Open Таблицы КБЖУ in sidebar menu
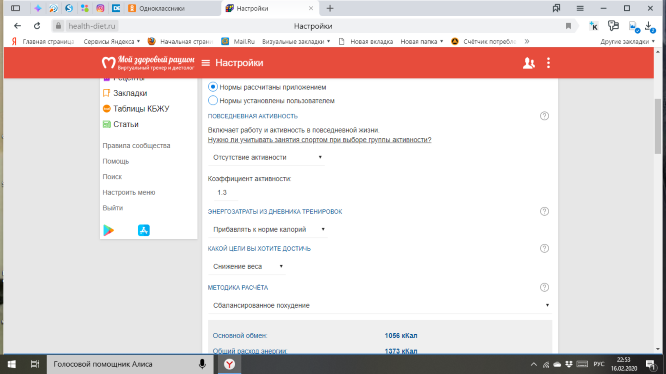Image resolution: width=666 pixels, height=374 pixels. tap(136, 109)
